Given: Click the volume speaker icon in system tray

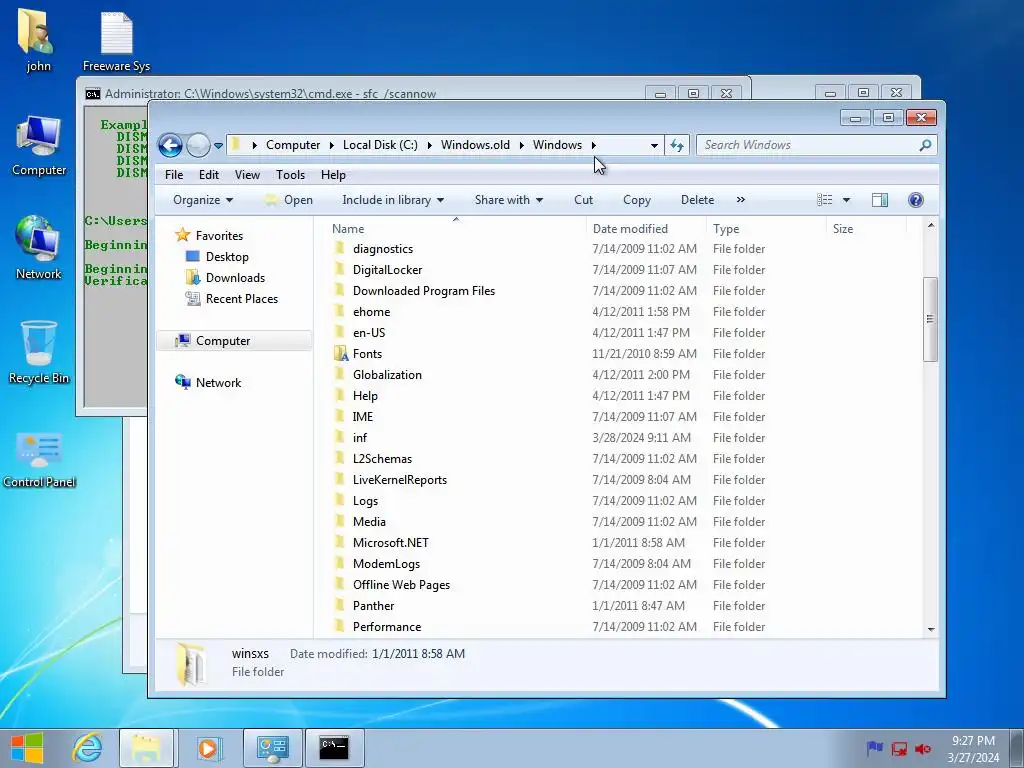Looking at the screenshot, I should [x=923, y=748].
